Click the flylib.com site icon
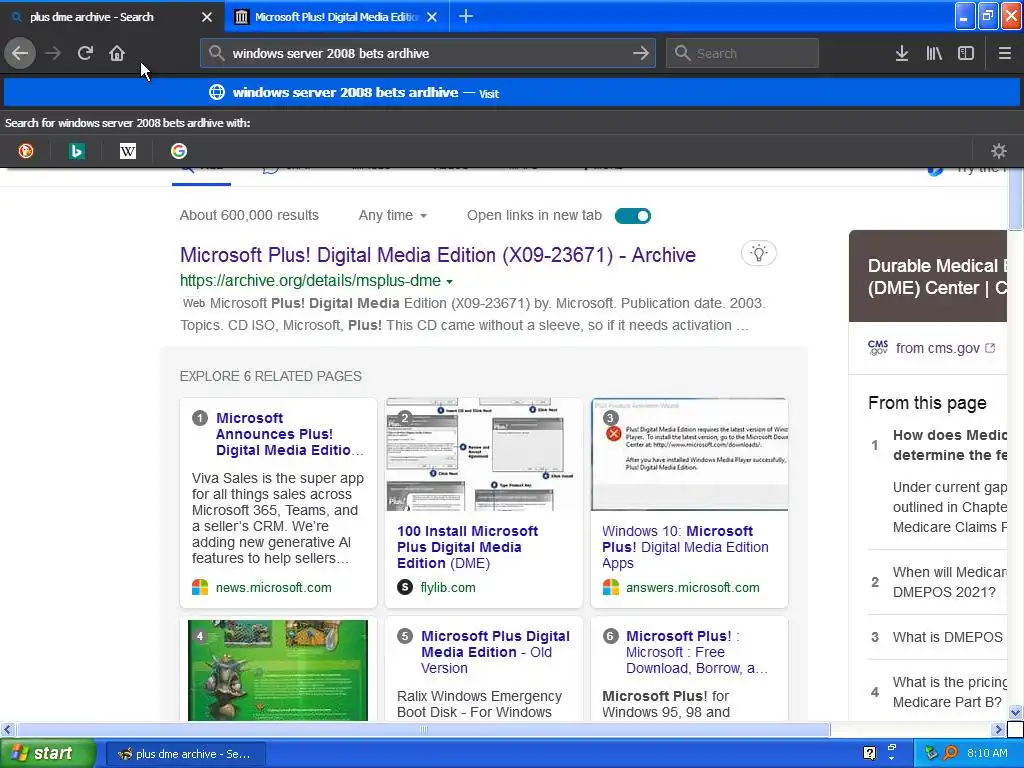This screenshot has height=768, width=1024. coord(405,587)
